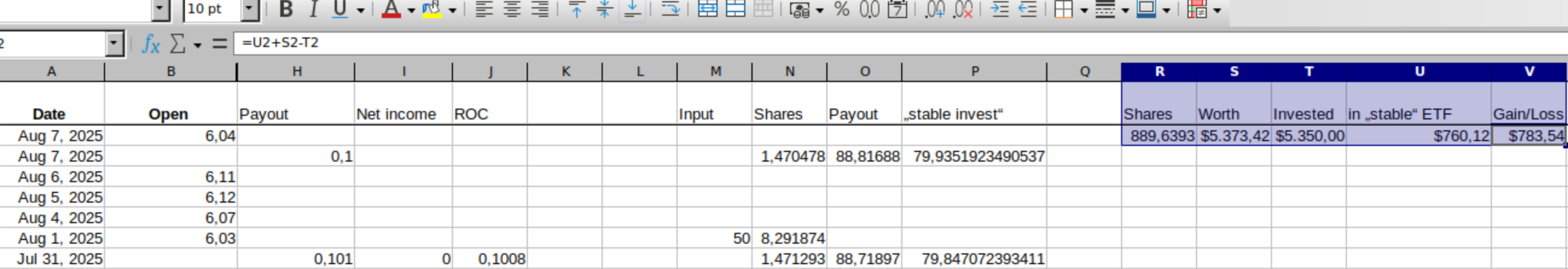Open border color dropdown arrow

pyautogui.click(x=1166, y=10)
